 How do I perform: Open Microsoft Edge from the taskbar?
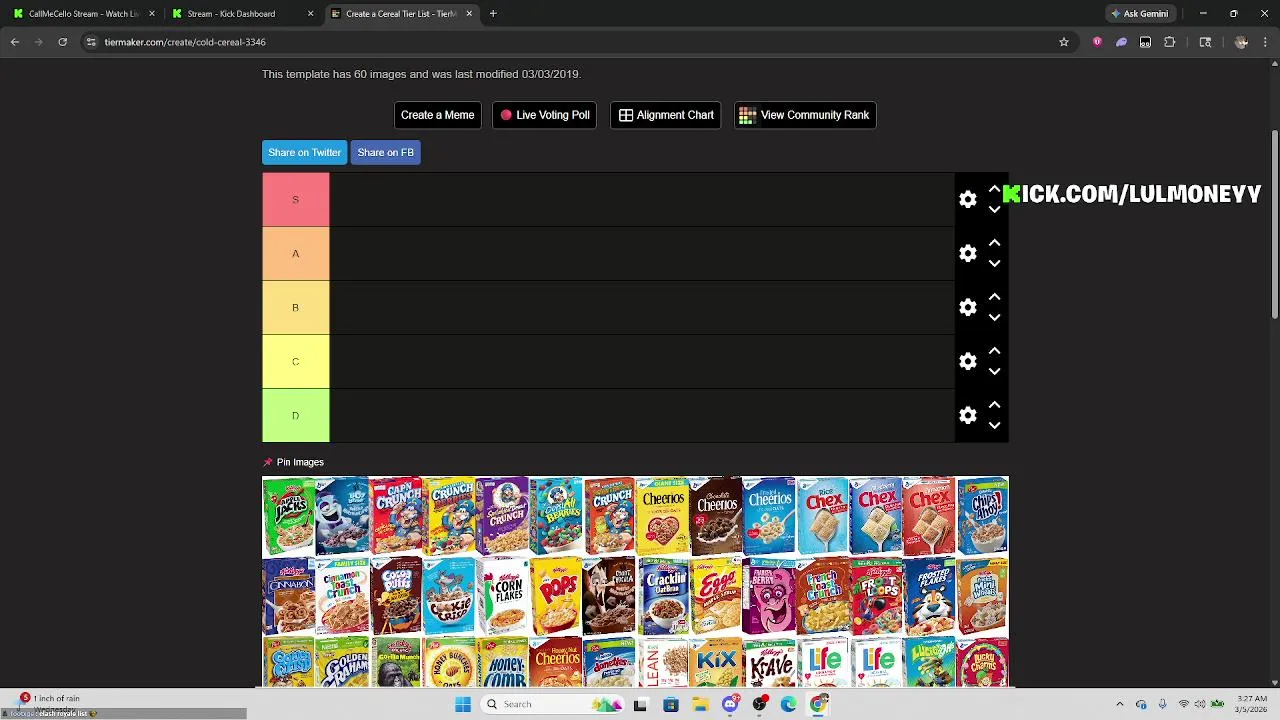789,704
